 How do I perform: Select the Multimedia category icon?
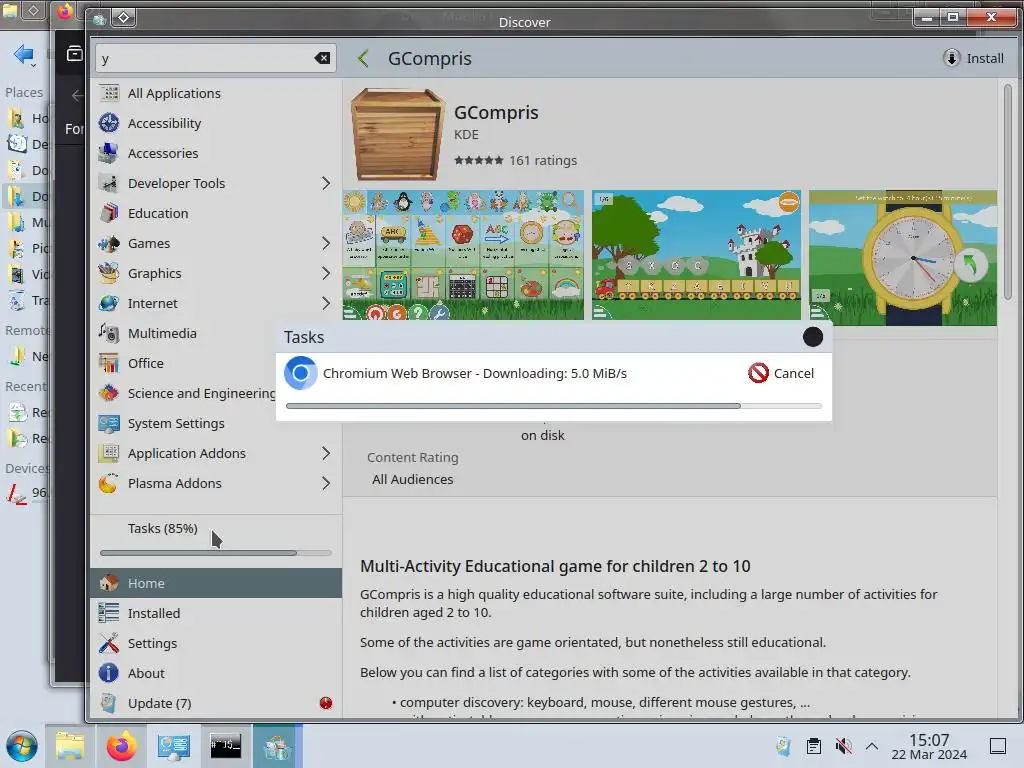coord(109,334)
